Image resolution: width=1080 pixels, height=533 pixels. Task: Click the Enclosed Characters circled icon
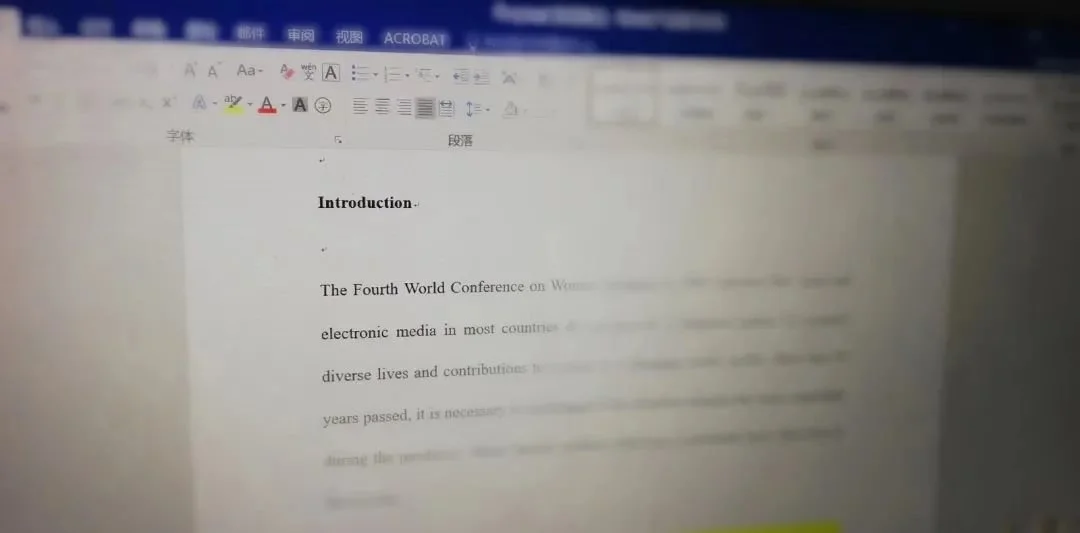322,105
